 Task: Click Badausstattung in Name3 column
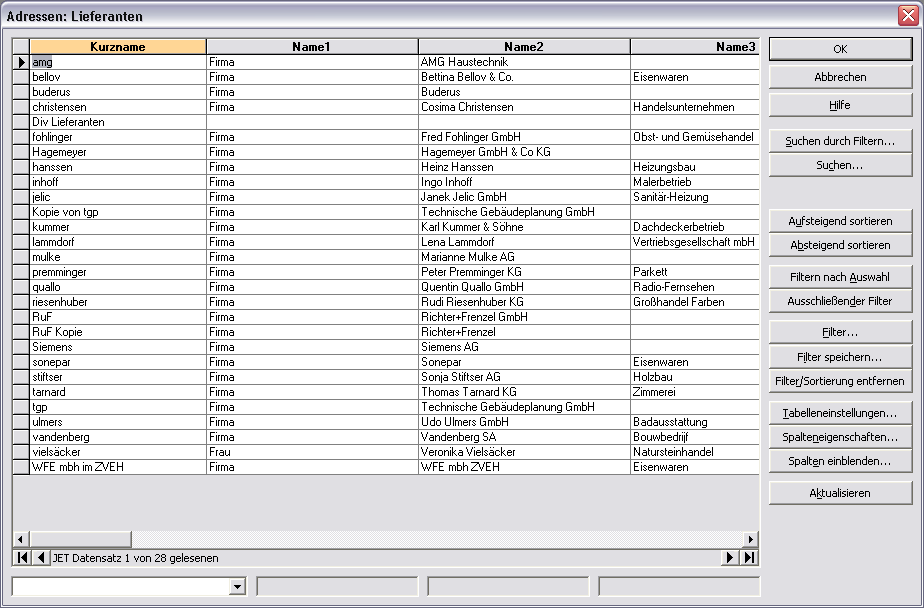click(695, 422)
